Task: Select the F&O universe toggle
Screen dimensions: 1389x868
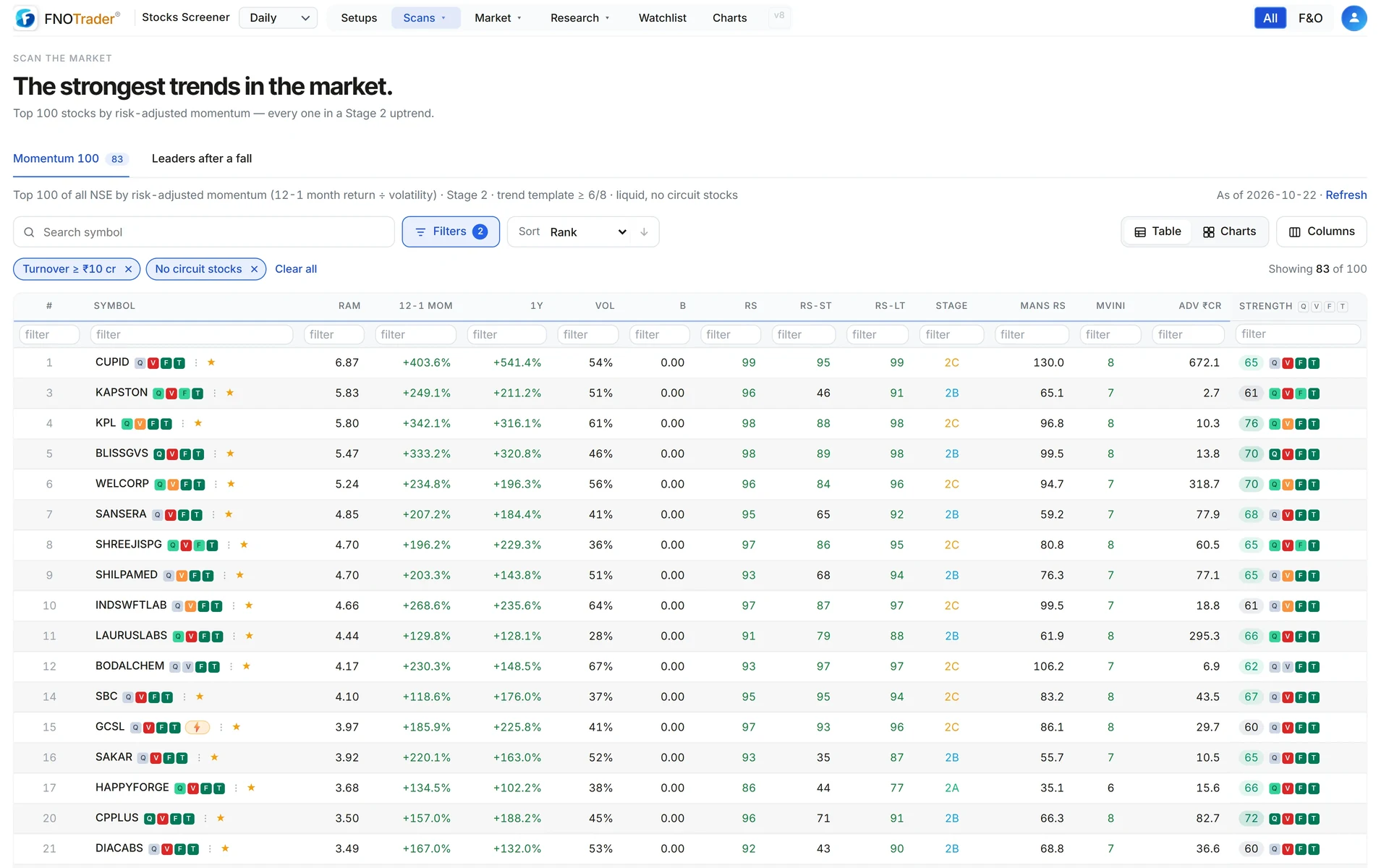Action: click(1310, 18)
